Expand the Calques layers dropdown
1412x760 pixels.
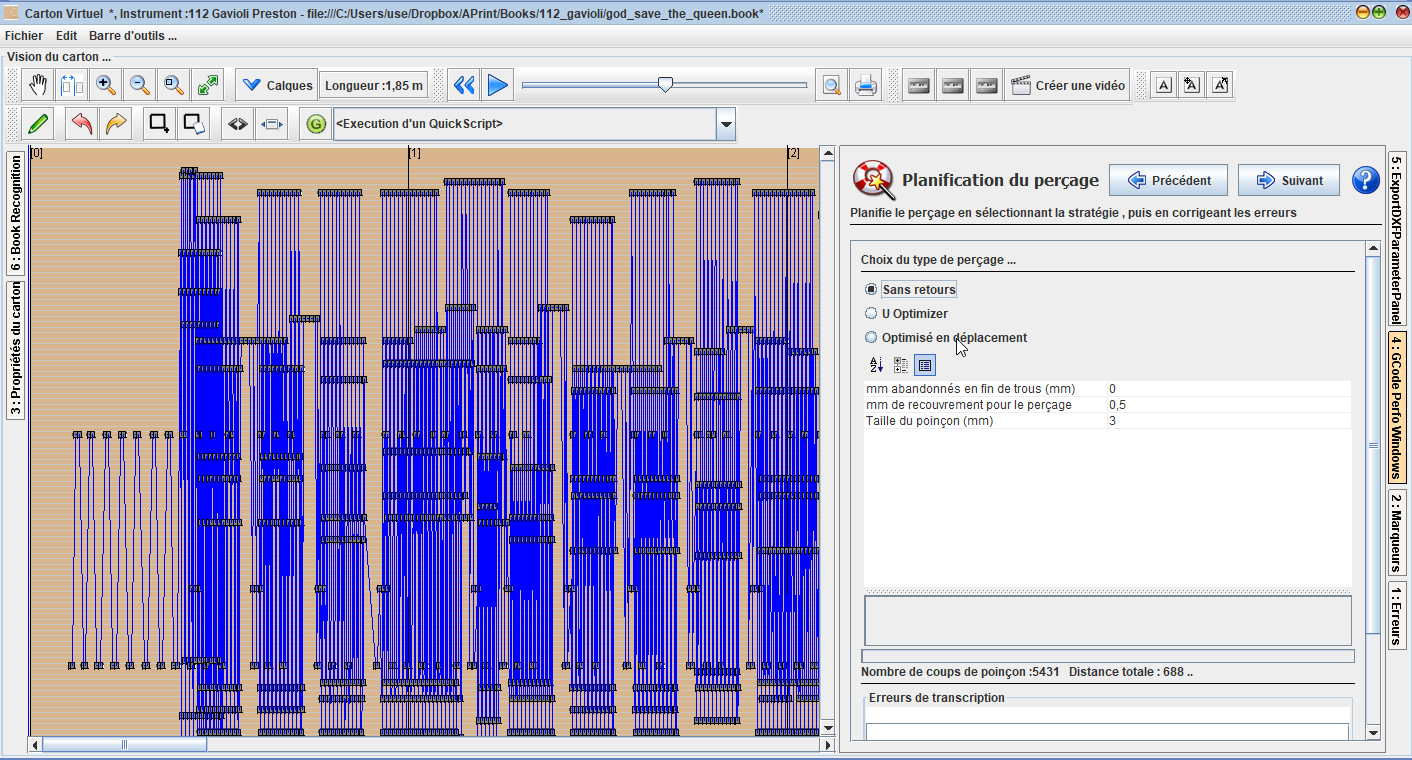pos(276,86)
